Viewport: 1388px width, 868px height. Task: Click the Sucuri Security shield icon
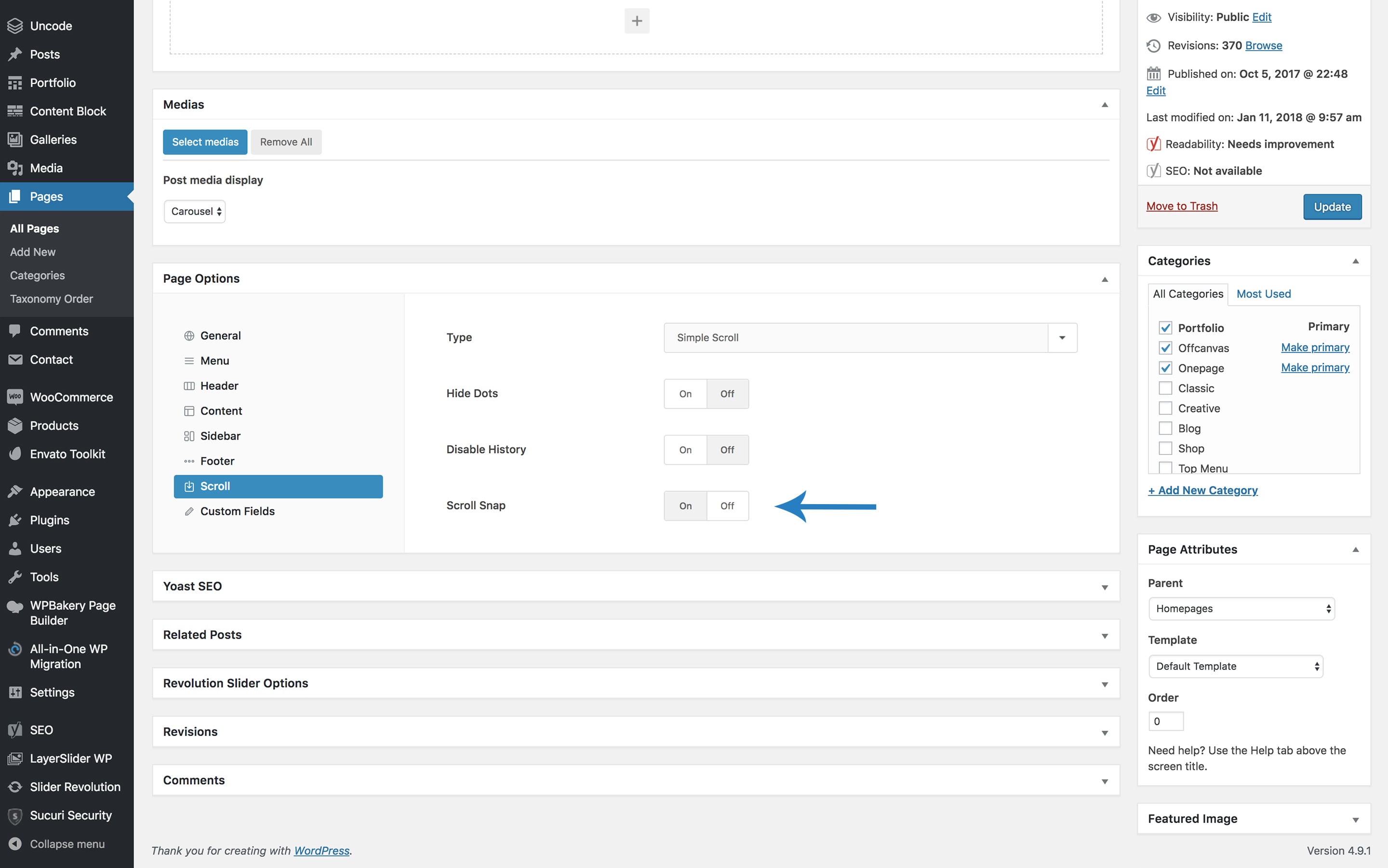click(x=15, y=815)
